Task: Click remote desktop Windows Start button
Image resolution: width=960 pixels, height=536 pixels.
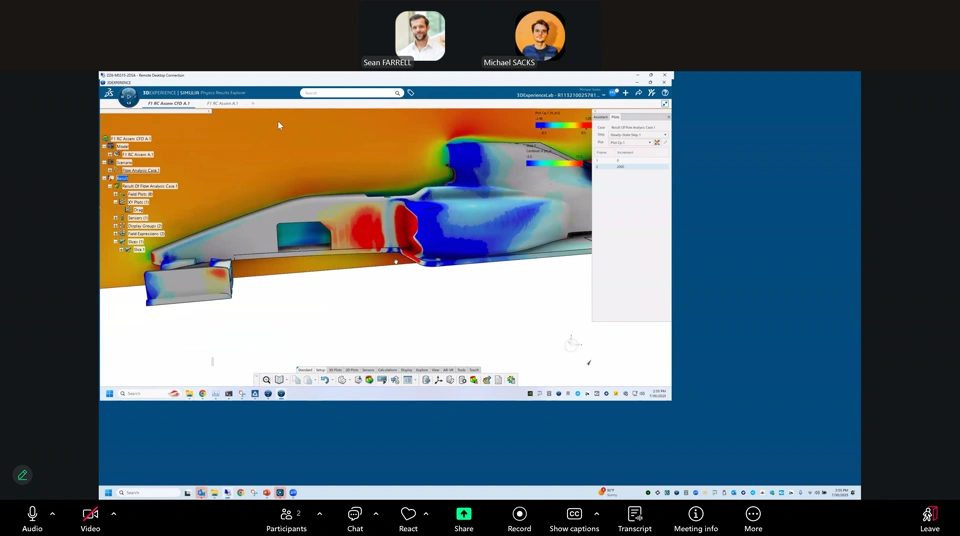Action: pos(110,393)
